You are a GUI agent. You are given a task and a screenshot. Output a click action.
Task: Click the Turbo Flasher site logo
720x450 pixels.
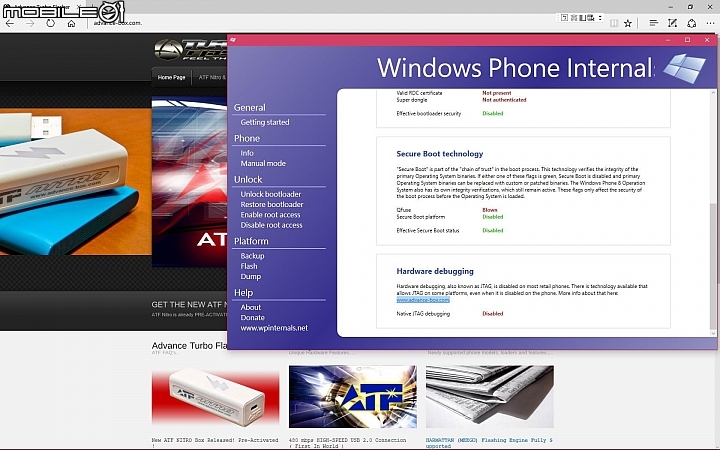point(191,50)
